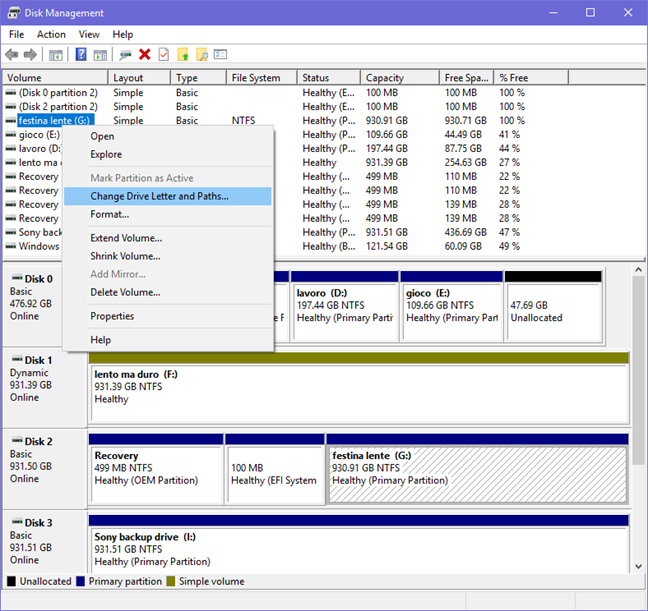Open the File menu

click(x=17, y=34)
